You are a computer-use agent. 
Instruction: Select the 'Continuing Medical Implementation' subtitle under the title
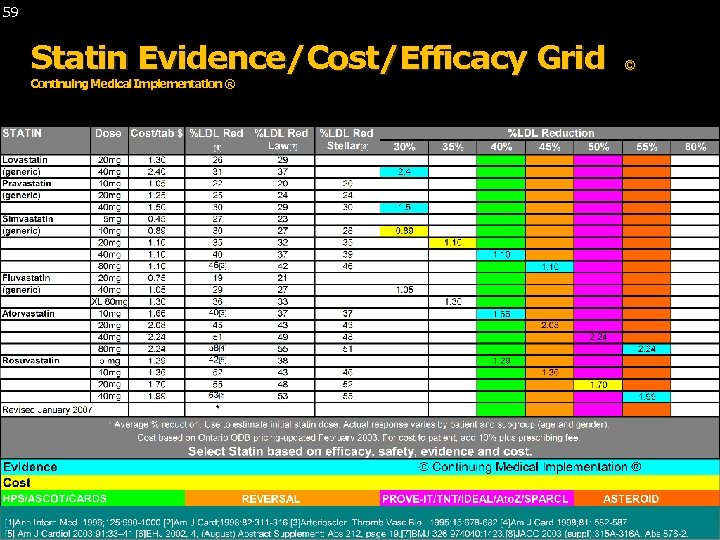point(133,84)
